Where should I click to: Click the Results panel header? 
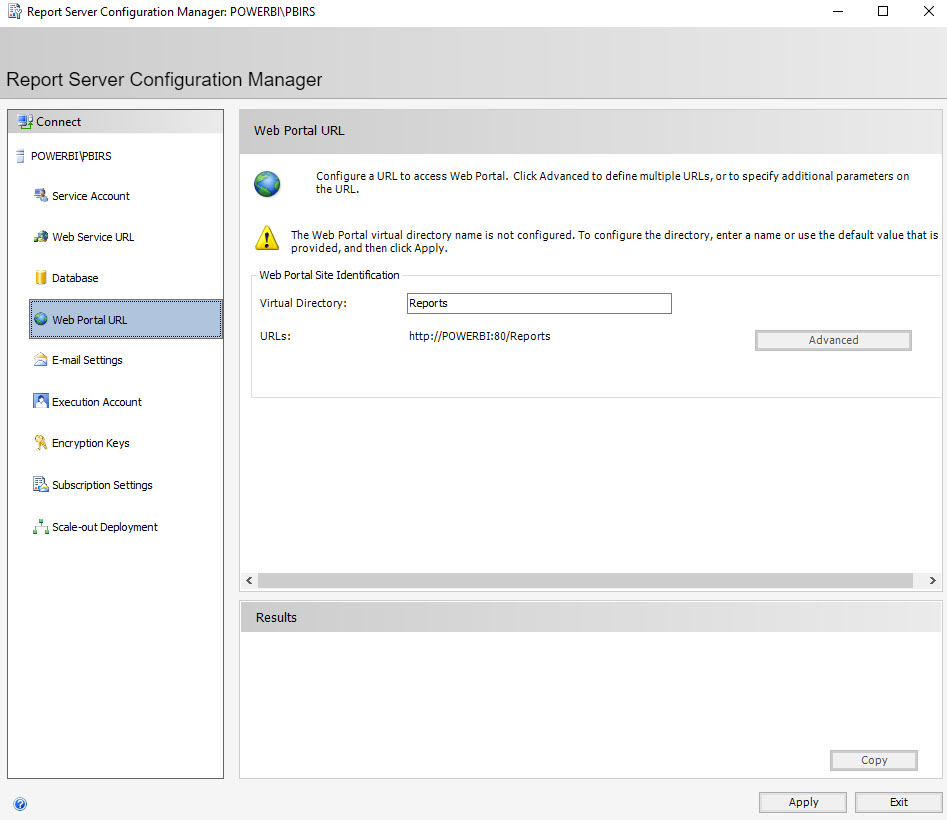(591, 617)
